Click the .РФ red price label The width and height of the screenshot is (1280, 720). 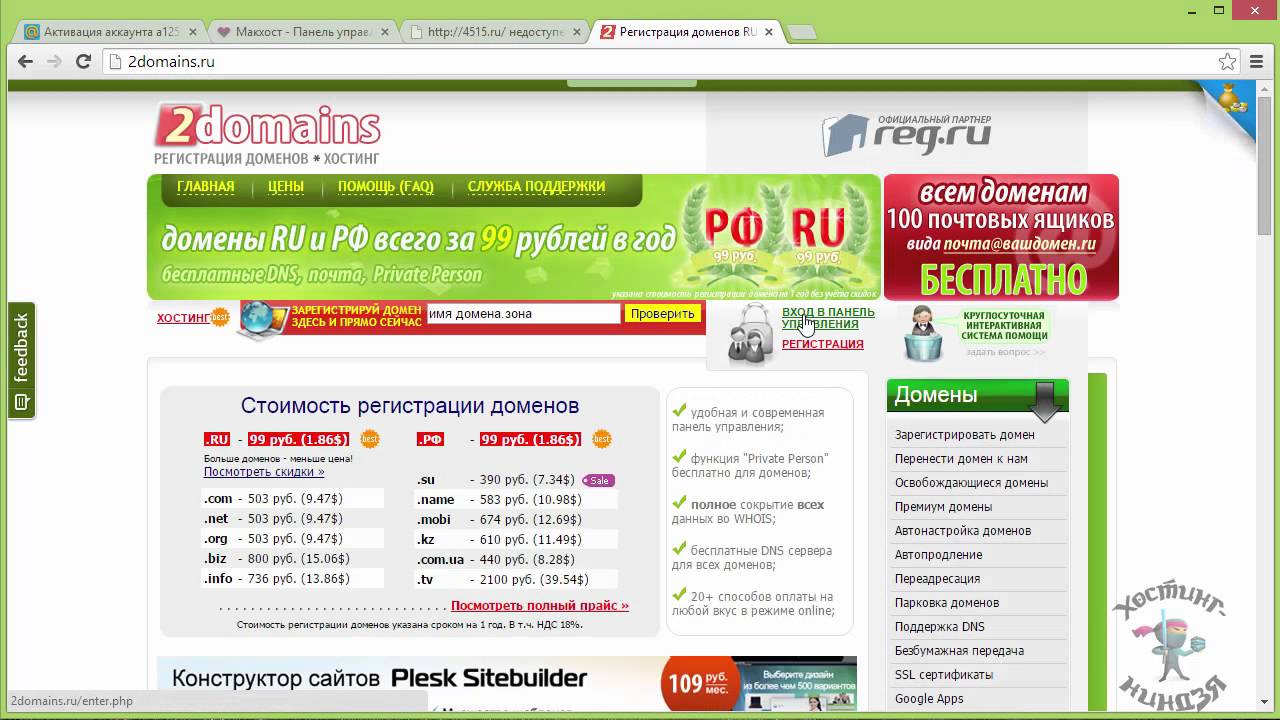(x=530, y=439)
